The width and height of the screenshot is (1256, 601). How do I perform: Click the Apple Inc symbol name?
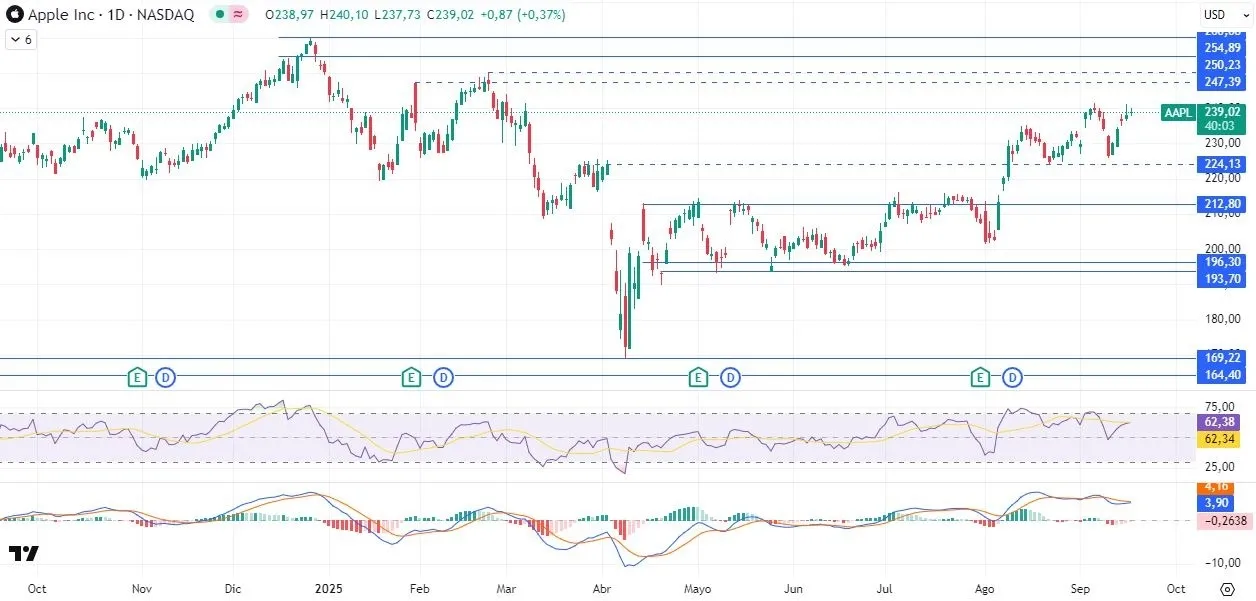[x=59, y=15]
